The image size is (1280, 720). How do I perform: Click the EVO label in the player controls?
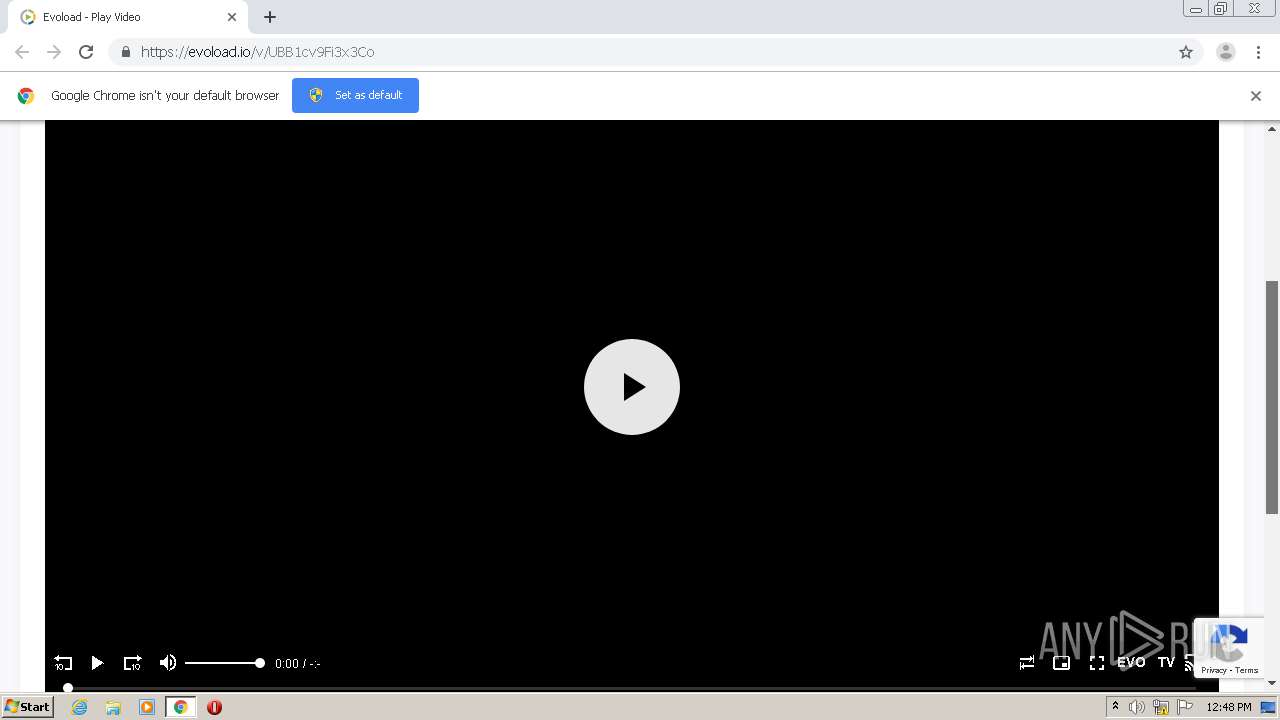[x=1131, y=663]
